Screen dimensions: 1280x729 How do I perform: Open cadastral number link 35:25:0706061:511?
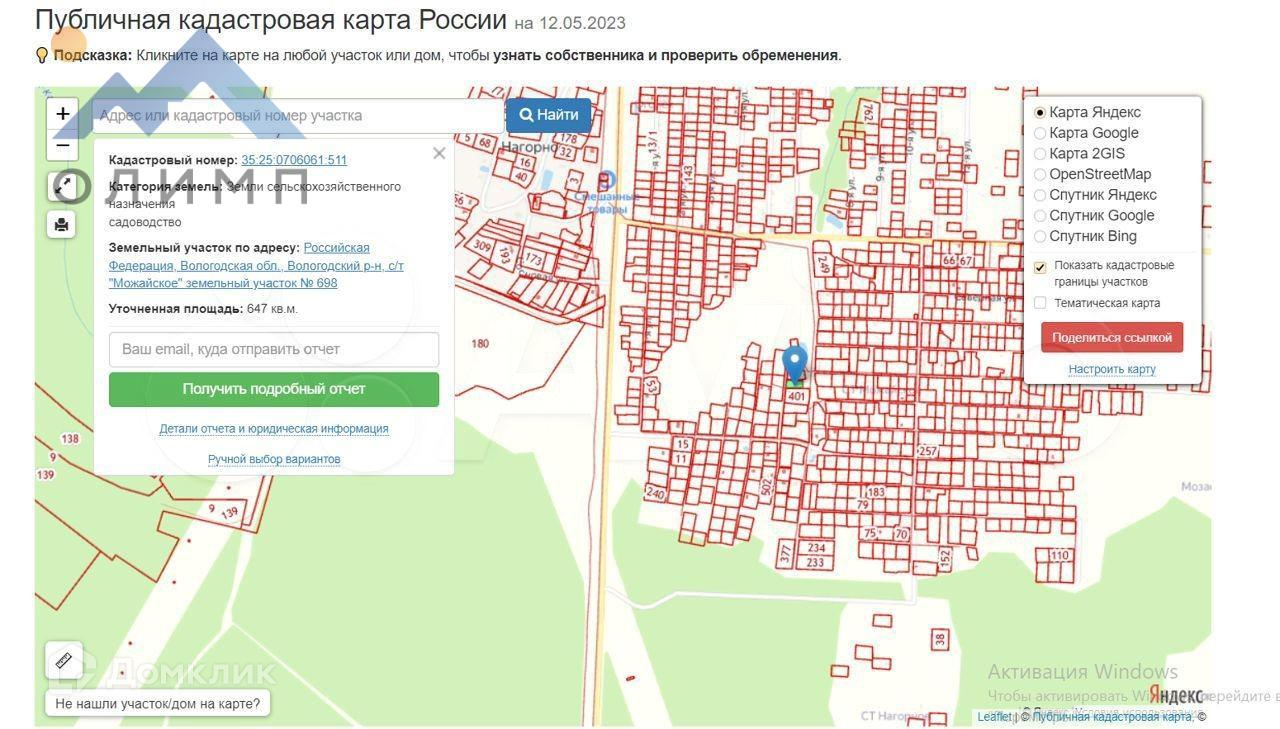[294, 160]
